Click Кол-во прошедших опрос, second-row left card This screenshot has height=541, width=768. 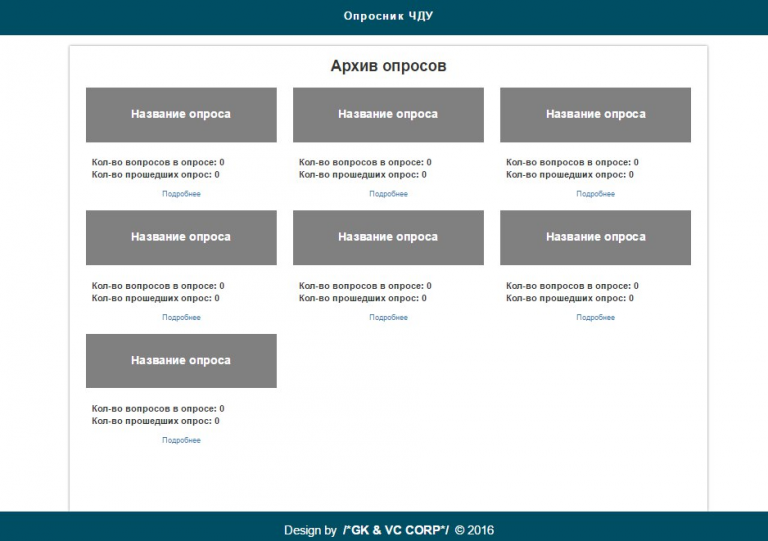156,298
